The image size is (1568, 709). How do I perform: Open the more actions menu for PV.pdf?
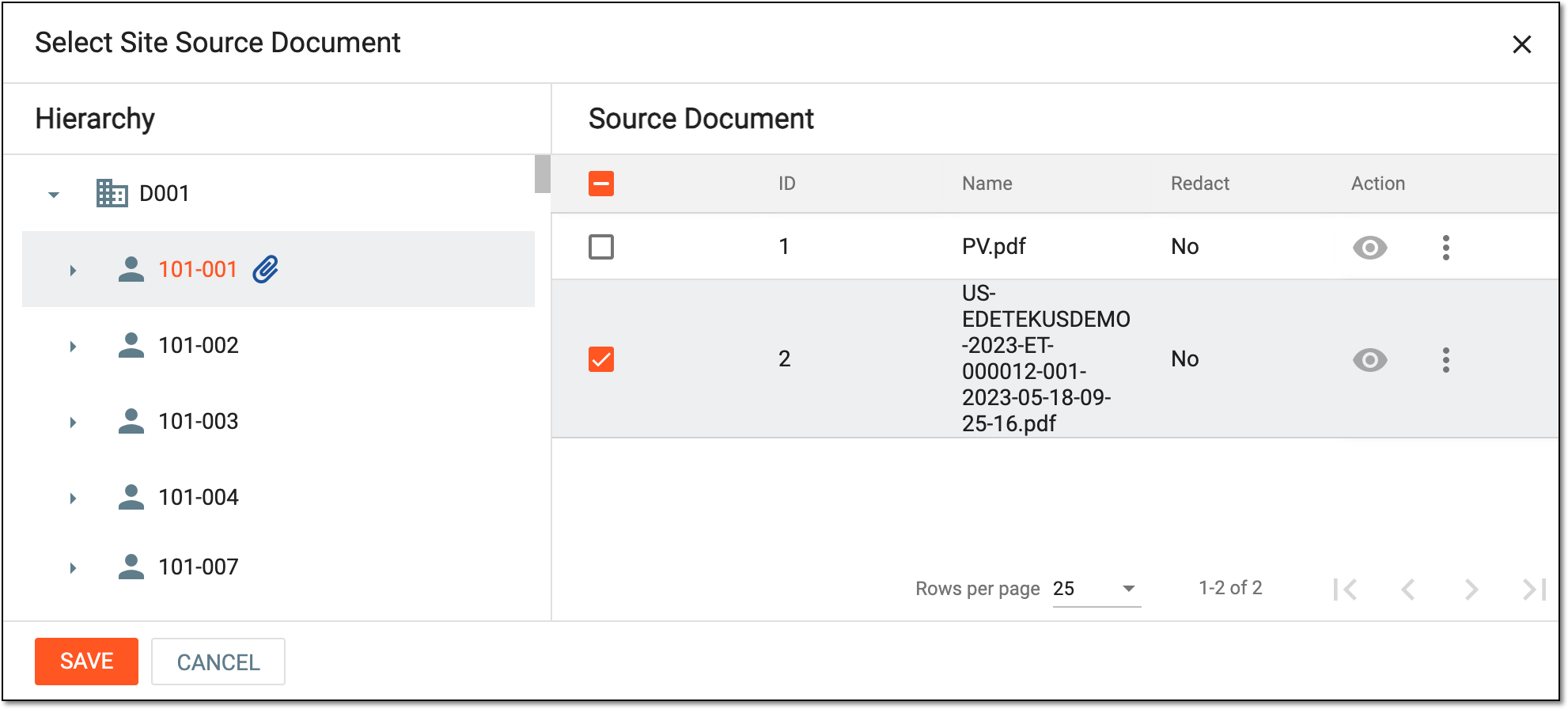coord(1446,248)
